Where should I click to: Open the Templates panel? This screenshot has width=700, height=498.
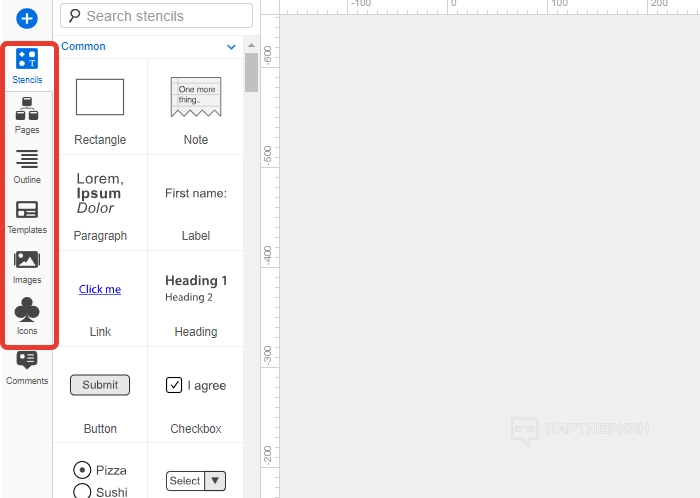click(x=27, y=217)
